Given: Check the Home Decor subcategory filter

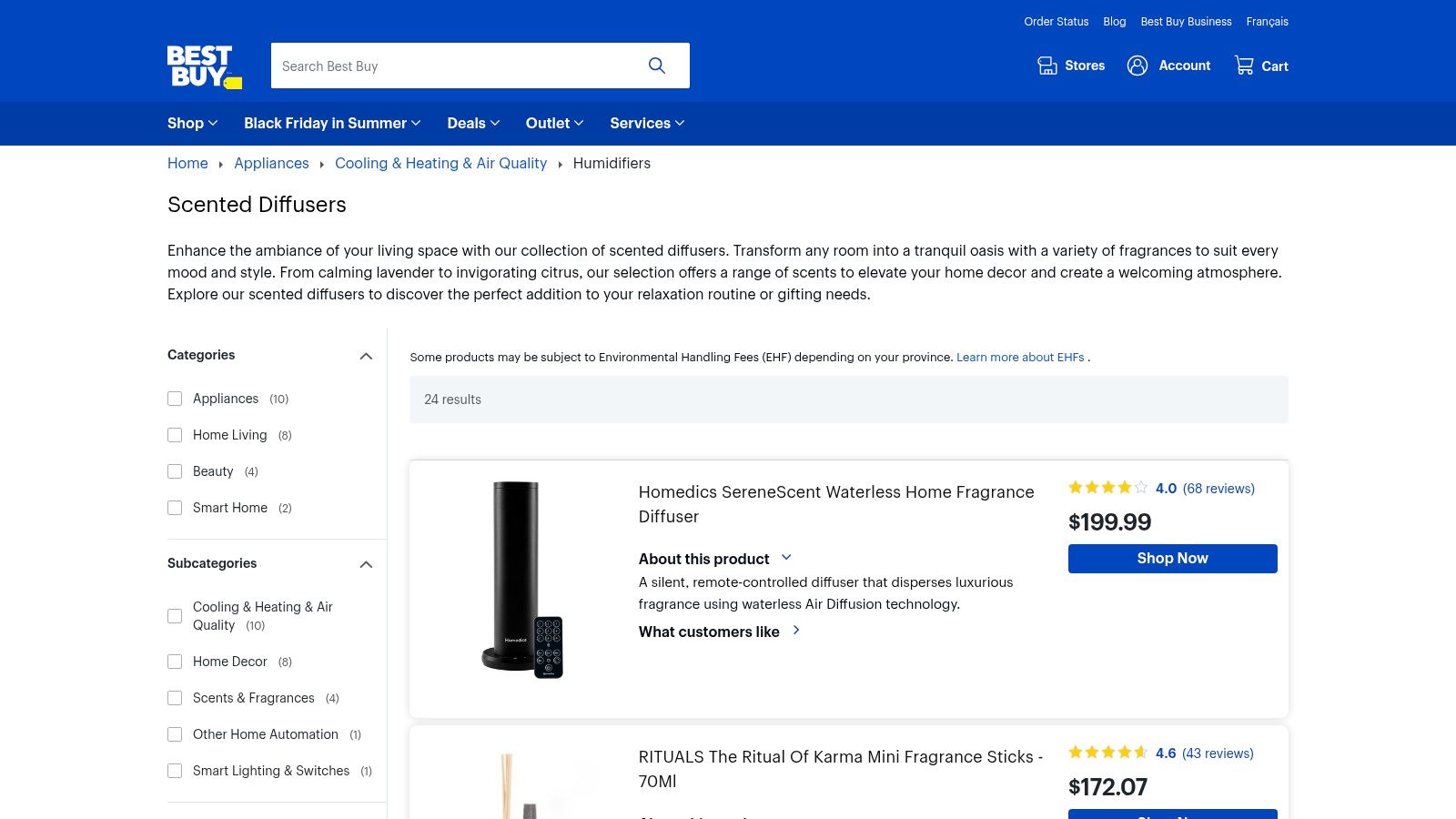Looking at the screenshot, I should point(175,662).
